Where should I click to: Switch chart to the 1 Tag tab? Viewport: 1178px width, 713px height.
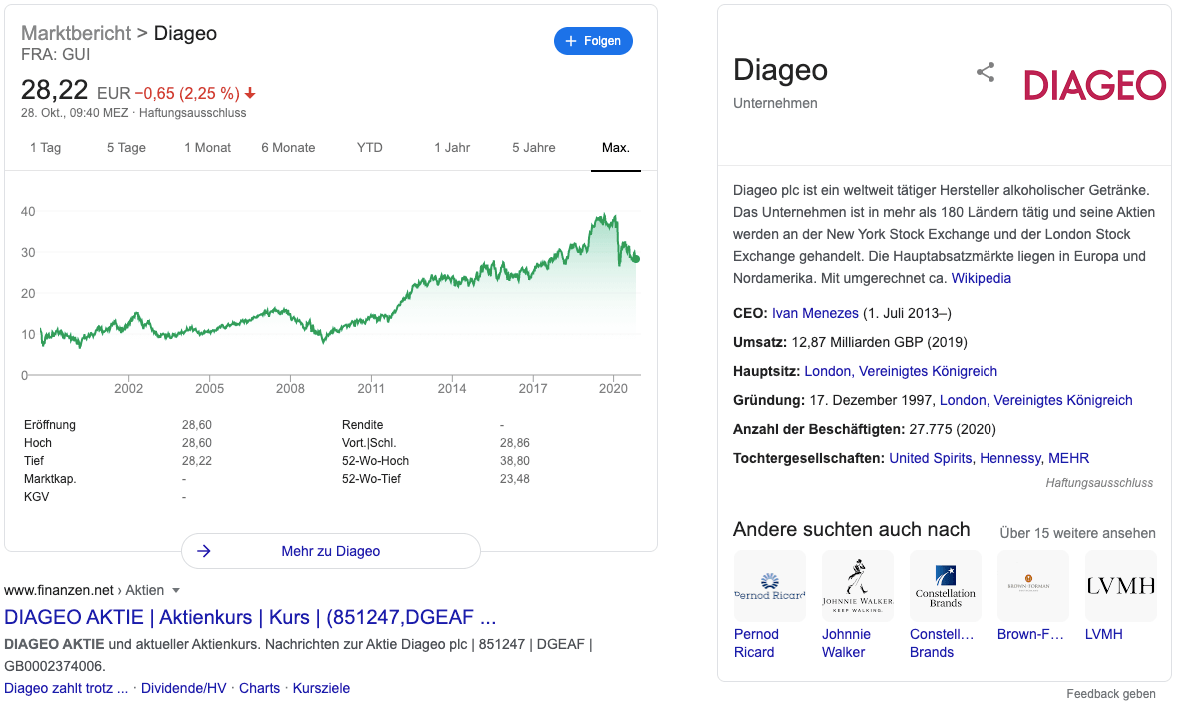pyautogui.click(x=45, y=148)
